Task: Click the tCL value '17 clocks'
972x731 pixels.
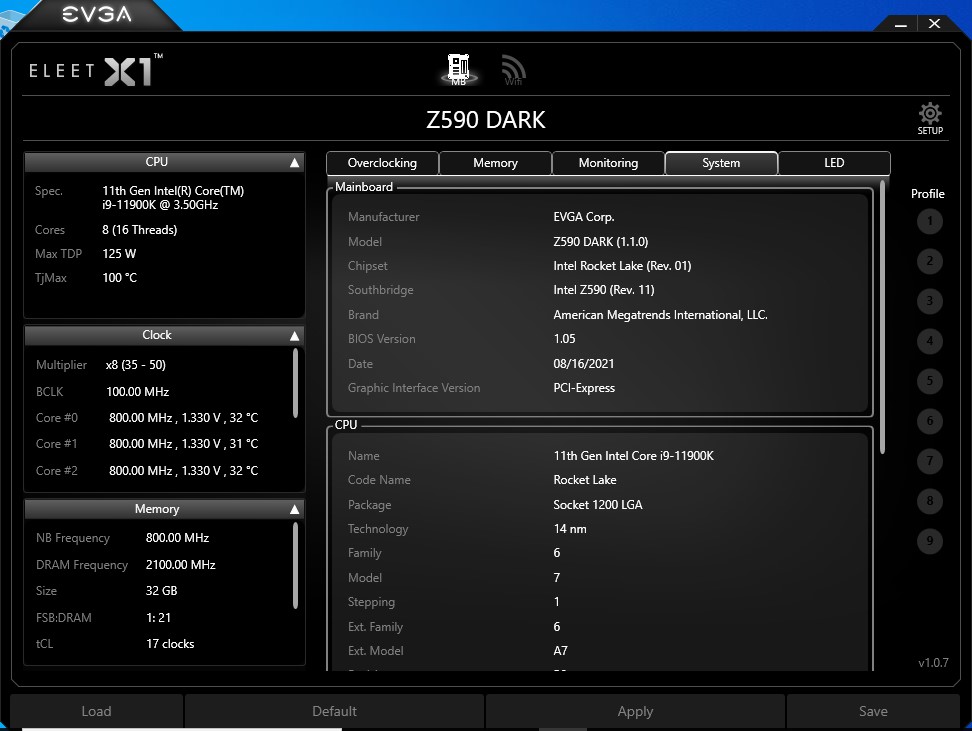Action: [170, 644]
